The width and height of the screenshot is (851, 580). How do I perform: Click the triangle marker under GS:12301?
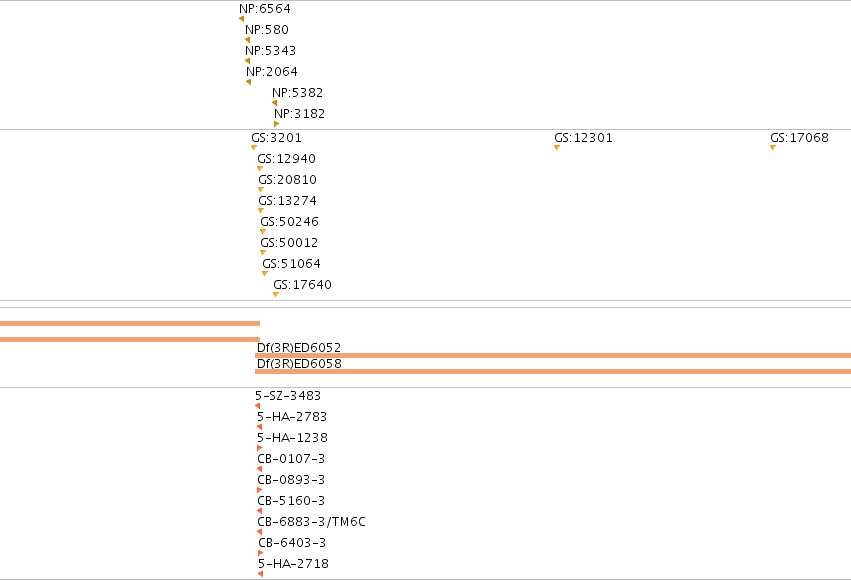(557, 148)
